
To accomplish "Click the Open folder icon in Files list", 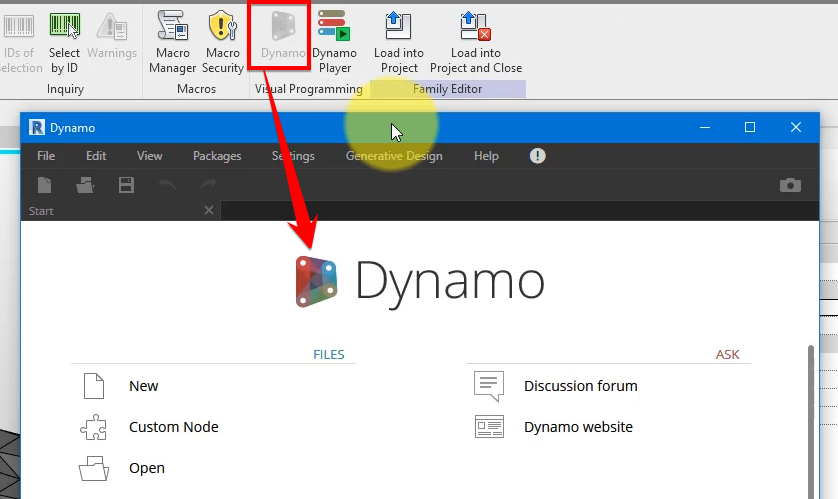I will 94,469.
